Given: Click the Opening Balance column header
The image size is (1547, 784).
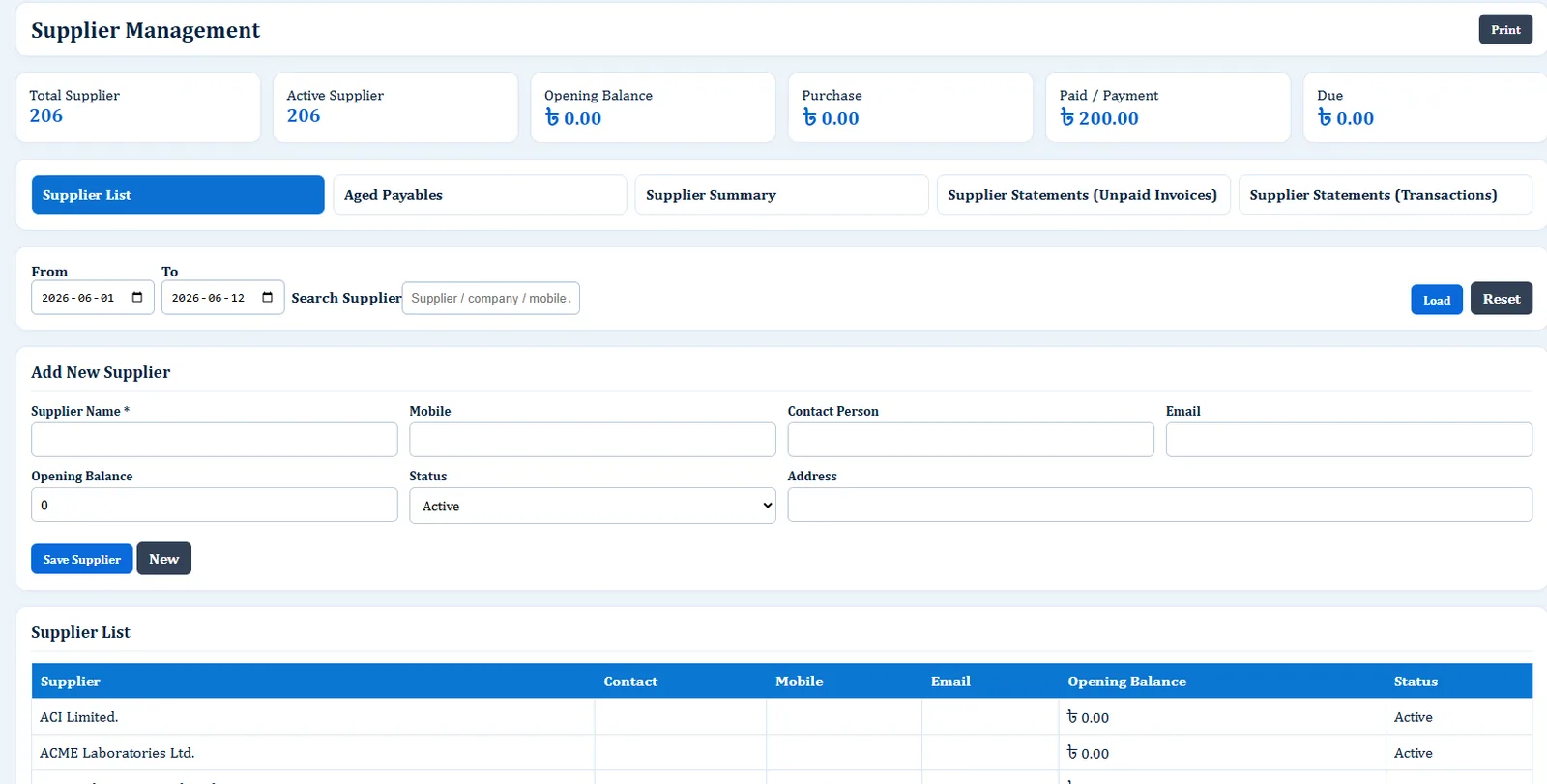Looking at the screenshot, I should tap(1222, 682).
